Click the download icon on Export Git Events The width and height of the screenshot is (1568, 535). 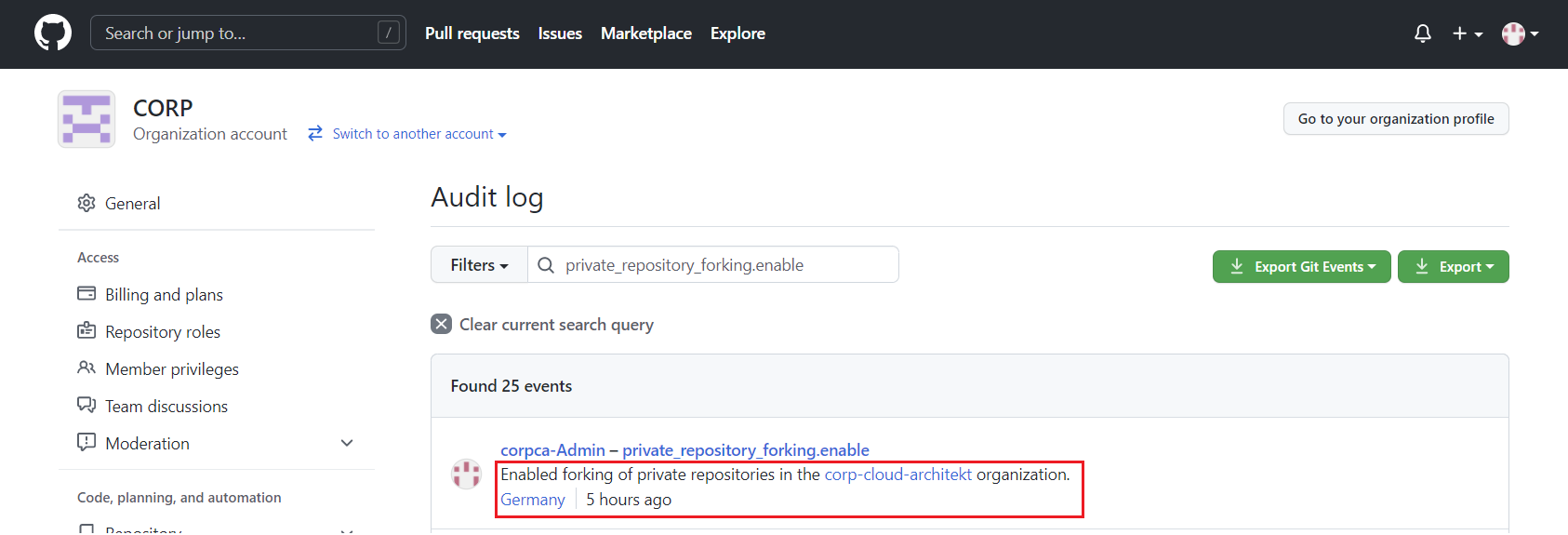coord(1237,266)
